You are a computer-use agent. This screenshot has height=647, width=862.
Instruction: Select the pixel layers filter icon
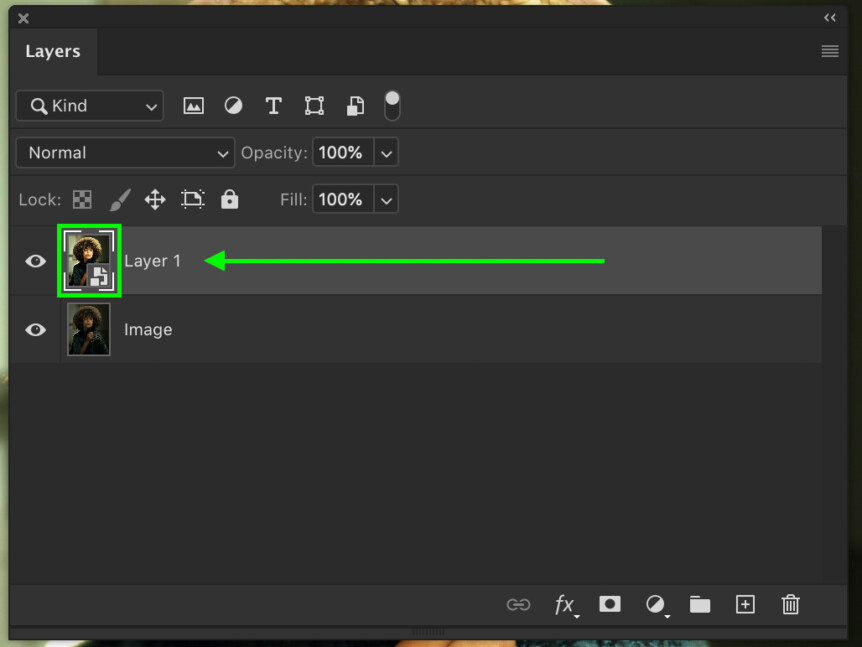(x=193, y=105)
